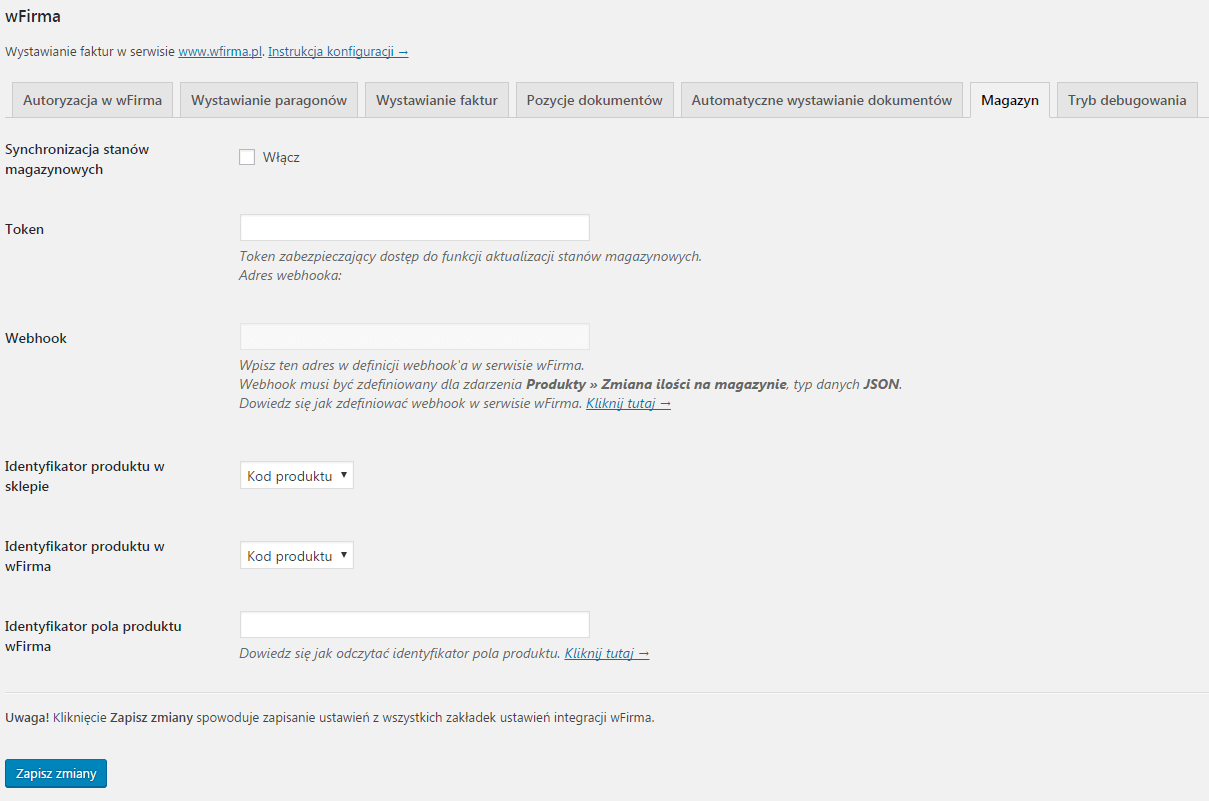The image size is (1209, 801).
Task: Select the Magazyn tab
Action: click(x=1010, y=100)
